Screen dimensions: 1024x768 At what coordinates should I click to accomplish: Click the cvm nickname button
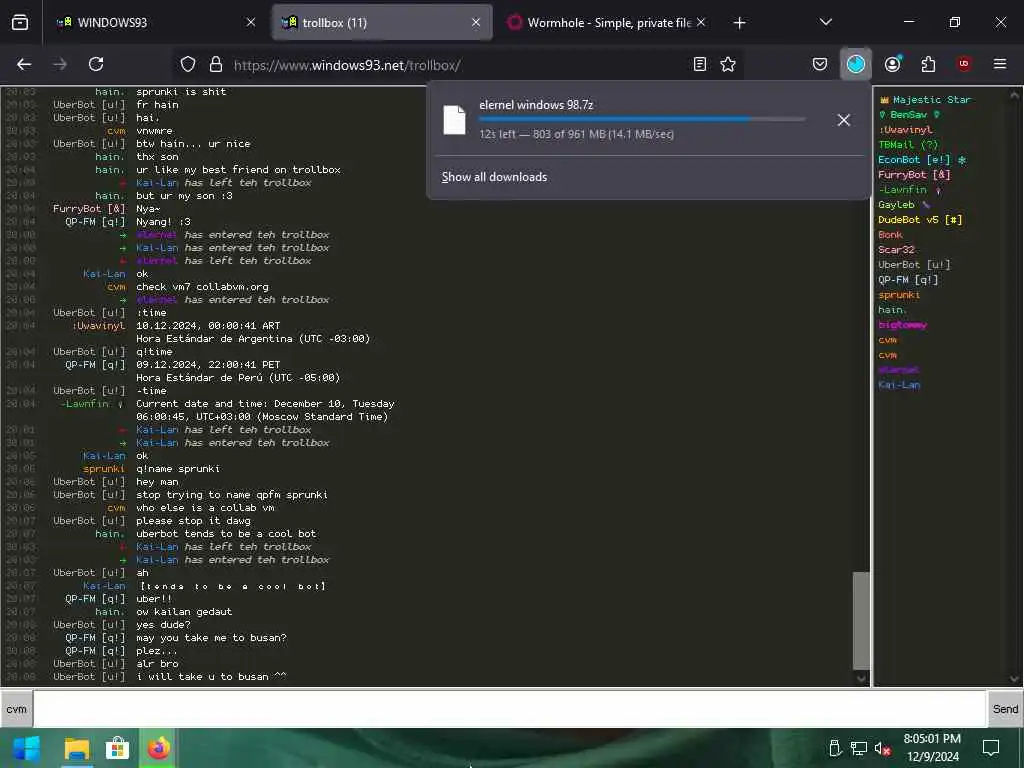click(x=16, y=709)
